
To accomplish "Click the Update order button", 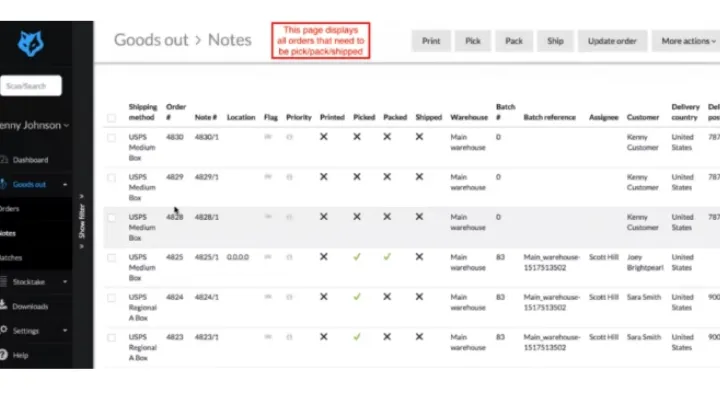I will (612, 41).
